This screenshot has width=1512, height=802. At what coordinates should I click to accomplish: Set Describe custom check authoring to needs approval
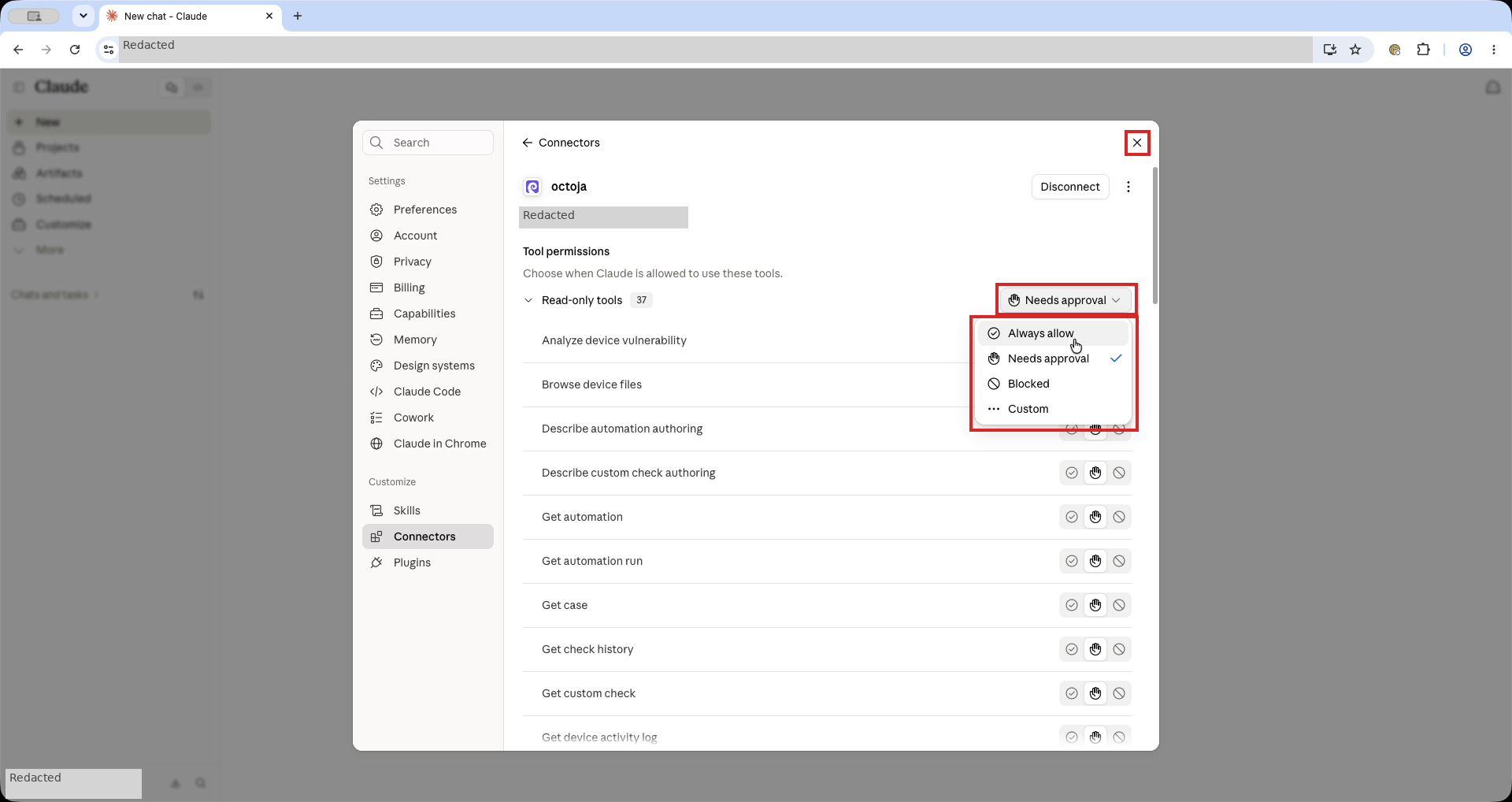(1095, 473)
